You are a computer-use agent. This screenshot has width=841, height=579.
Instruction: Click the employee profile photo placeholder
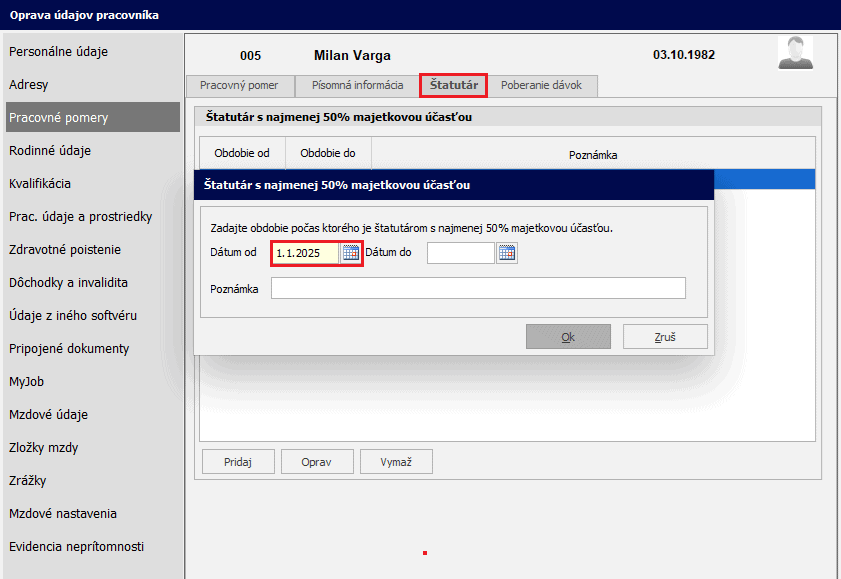795,53
